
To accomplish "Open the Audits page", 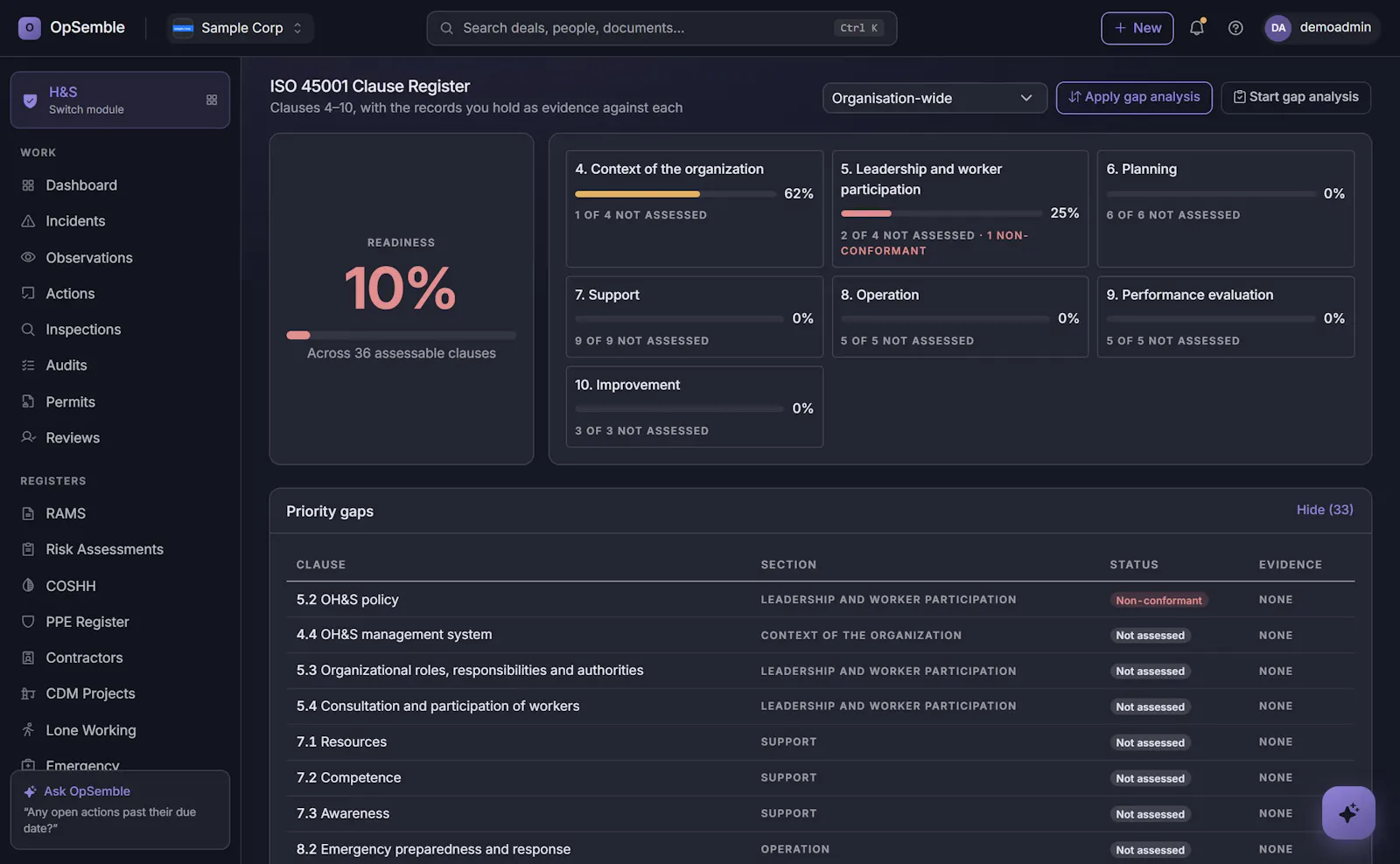I will (120, 366).
